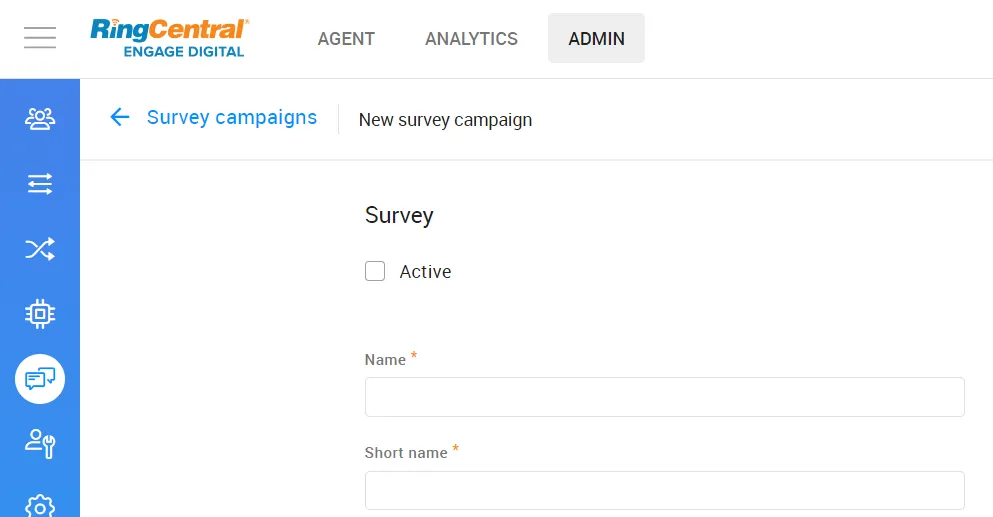Switch to the ANALYTICS tab
Viewport: 993px width, 517px height.
point(471,39)
